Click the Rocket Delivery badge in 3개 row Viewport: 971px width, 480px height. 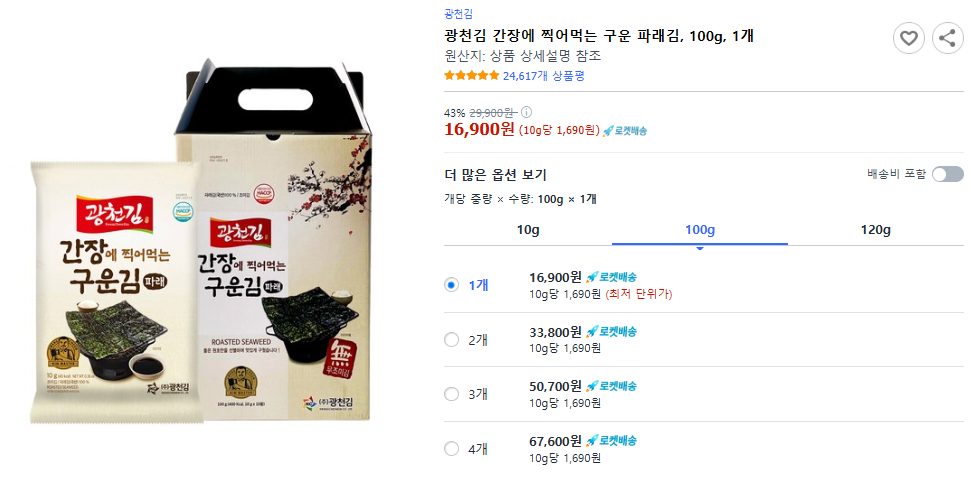click(611, 386)
